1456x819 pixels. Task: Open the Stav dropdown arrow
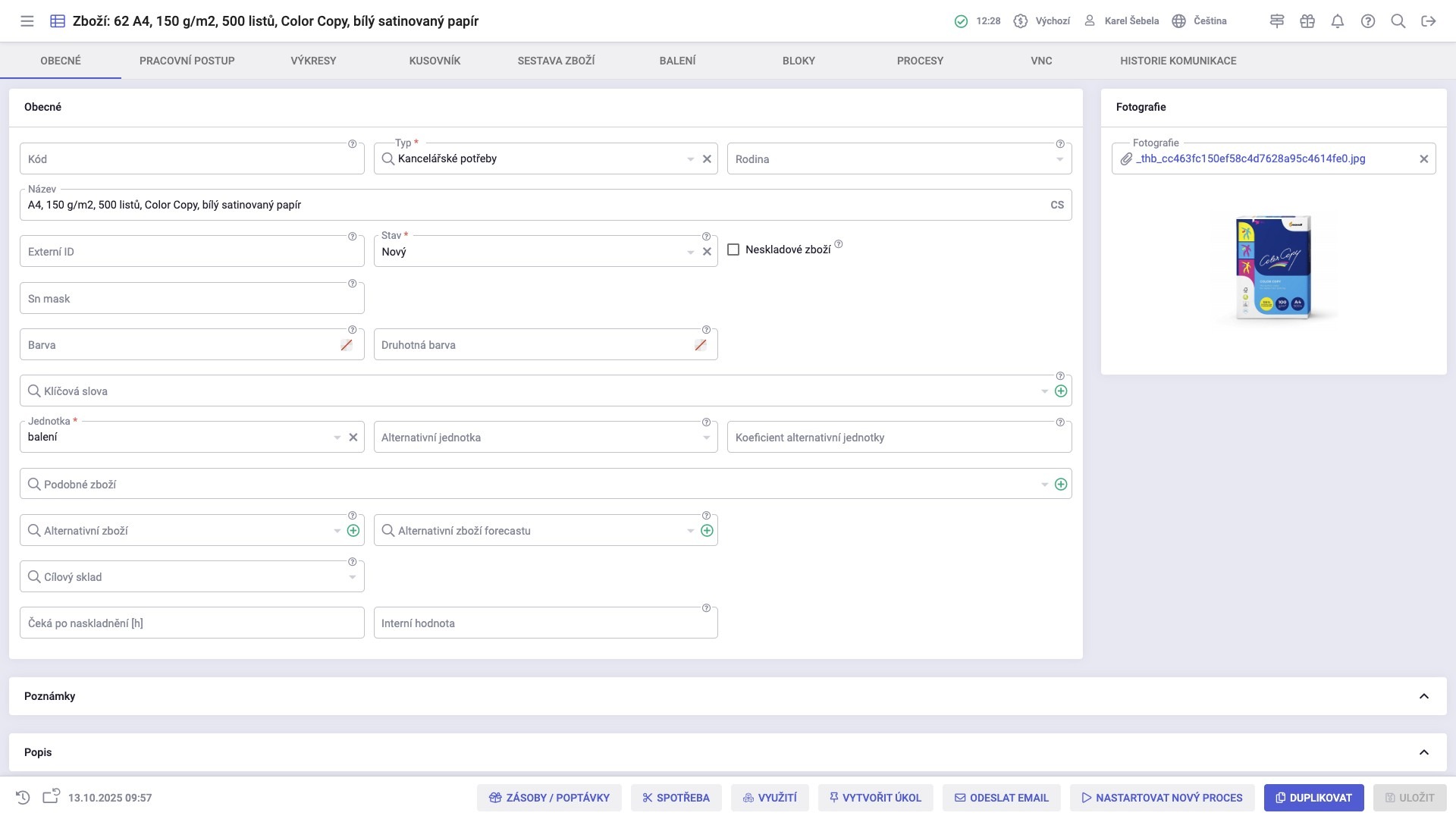click(691, 253)
